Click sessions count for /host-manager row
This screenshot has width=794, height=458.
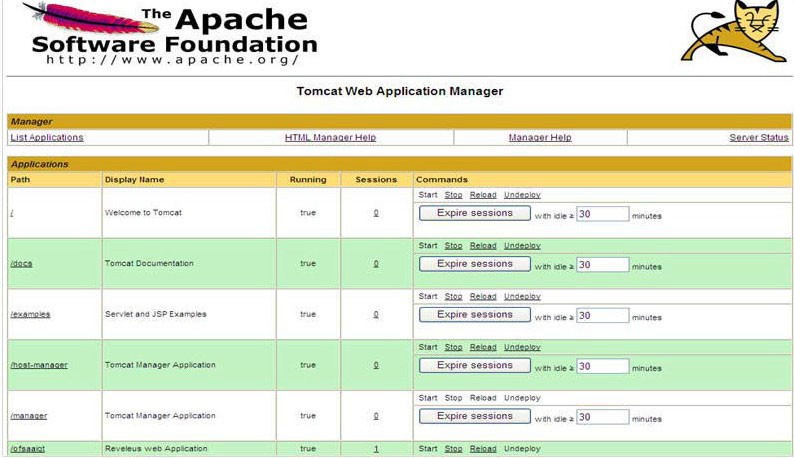(x=376, y=365)
